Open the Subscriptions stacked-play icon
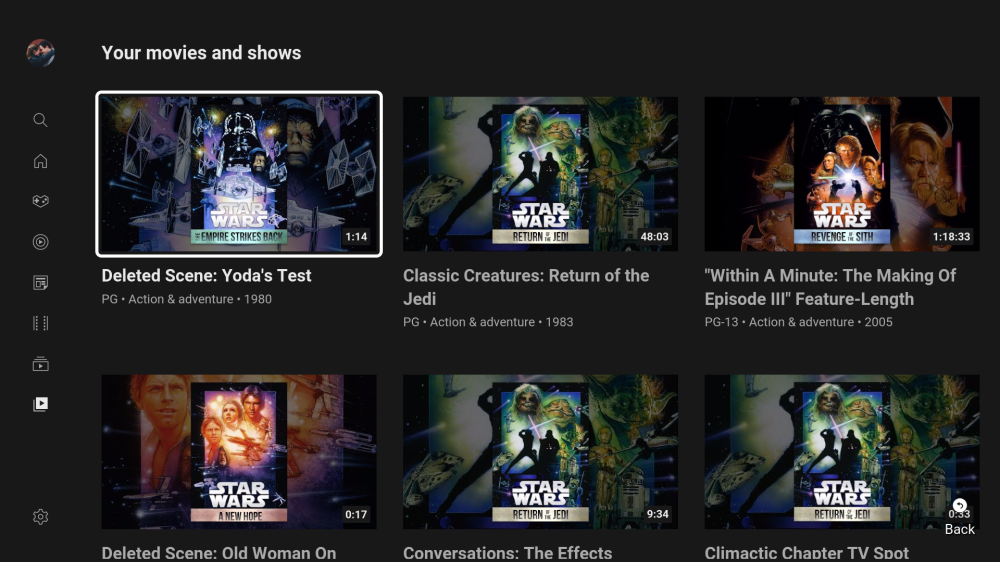The image size is (1000, 562). point(40,364)
